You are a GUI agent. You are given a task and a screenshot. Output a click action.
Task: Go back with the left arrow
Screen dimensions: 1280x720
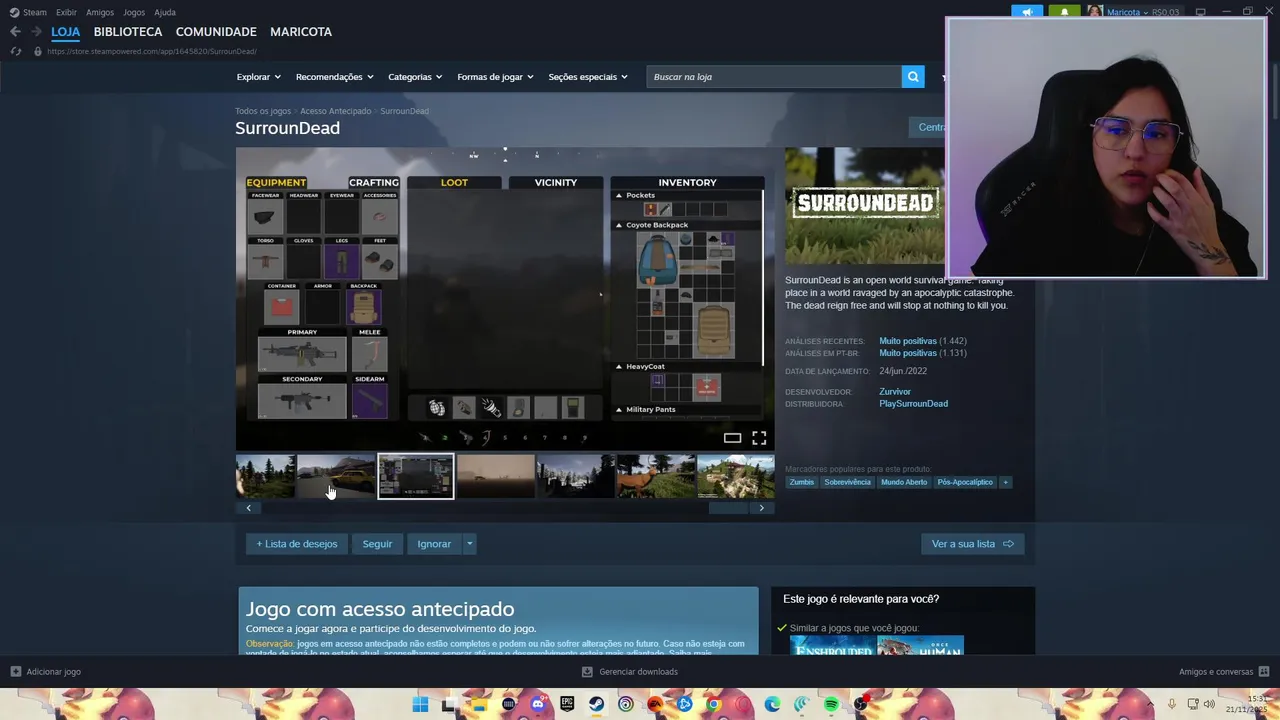[x=15, y=32]
